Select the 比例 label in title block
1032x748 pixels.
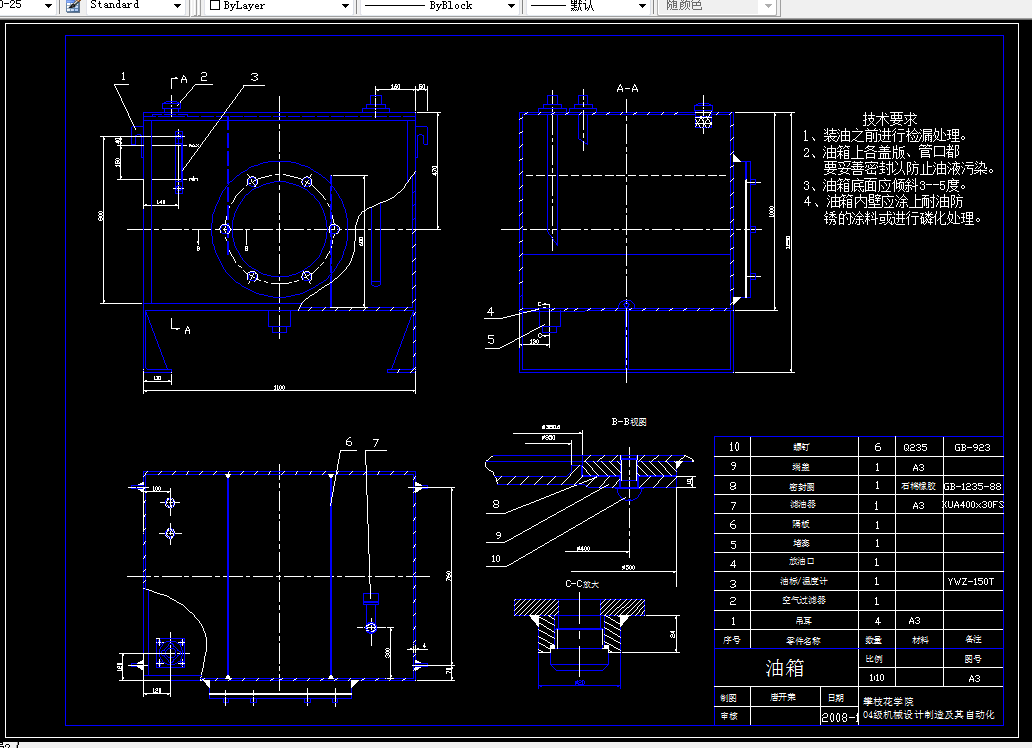tap(874, 659)
